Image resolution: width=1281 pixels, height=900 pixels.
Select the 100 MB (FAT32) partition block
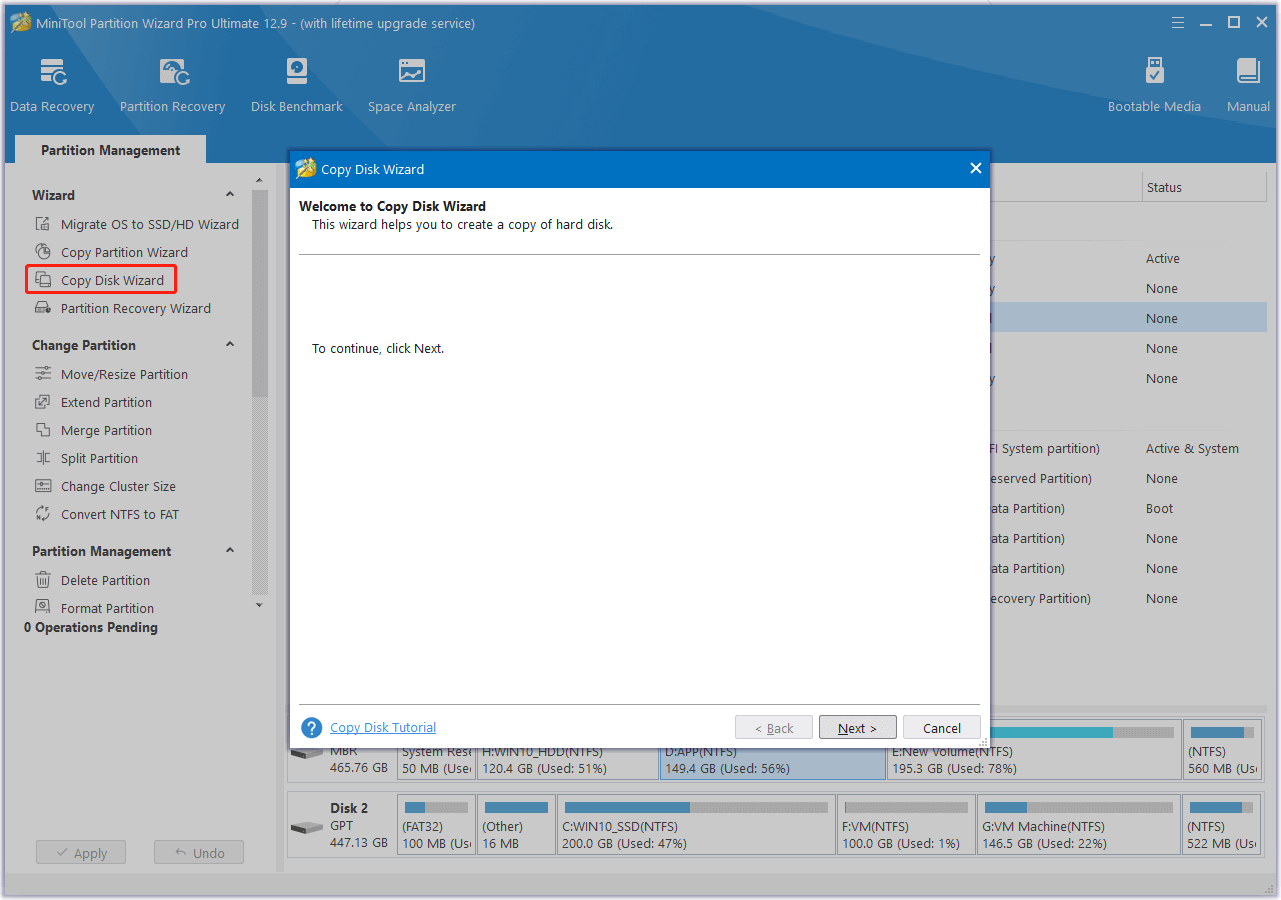tap(436, 824)
